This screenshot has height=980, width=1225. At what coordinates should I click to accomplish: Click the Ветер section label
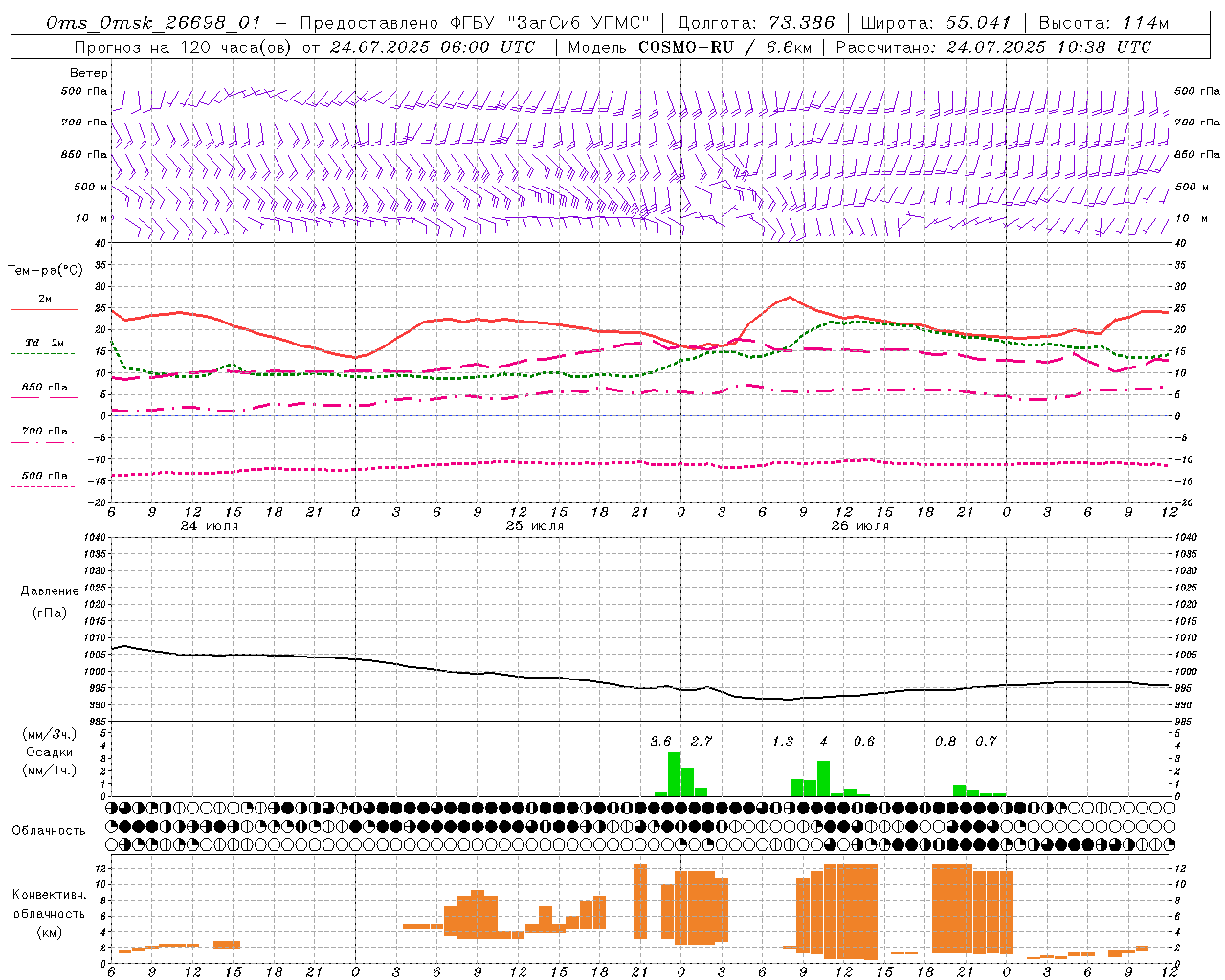[x=89, y=73]
